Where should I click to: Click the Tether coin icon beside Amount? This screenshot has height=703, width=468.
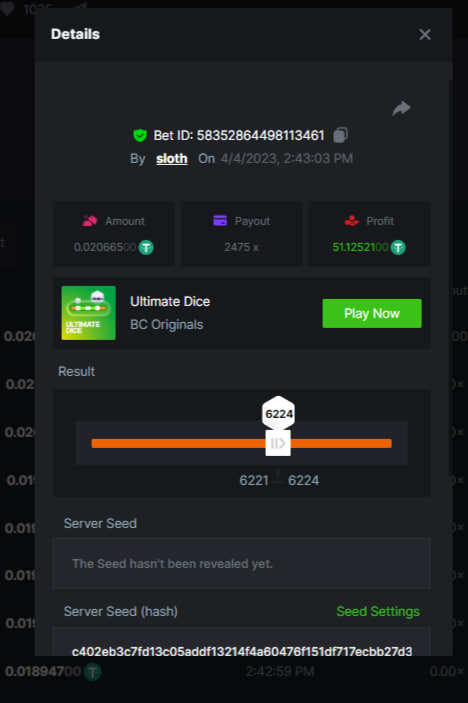(146, 247)
